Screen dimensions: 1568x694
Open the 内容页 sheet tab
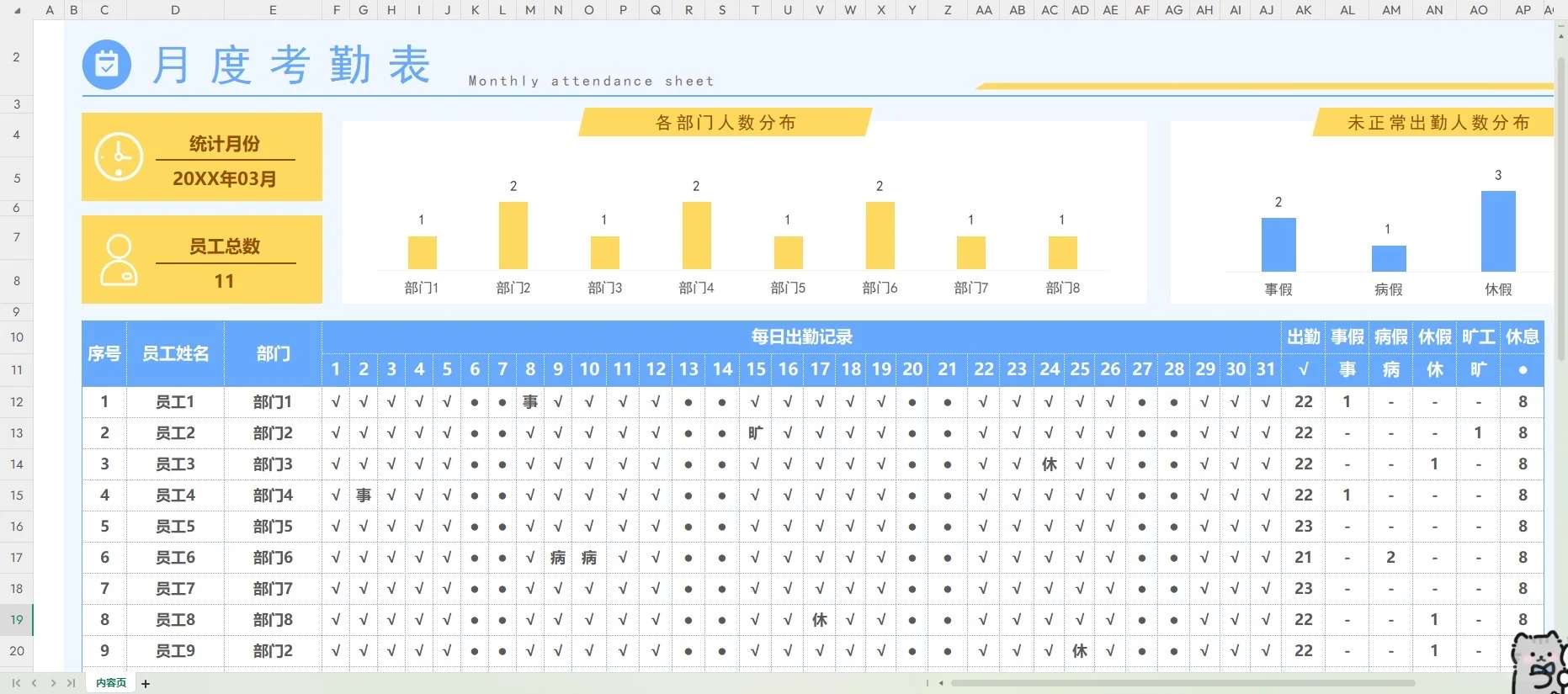[111, 683]
